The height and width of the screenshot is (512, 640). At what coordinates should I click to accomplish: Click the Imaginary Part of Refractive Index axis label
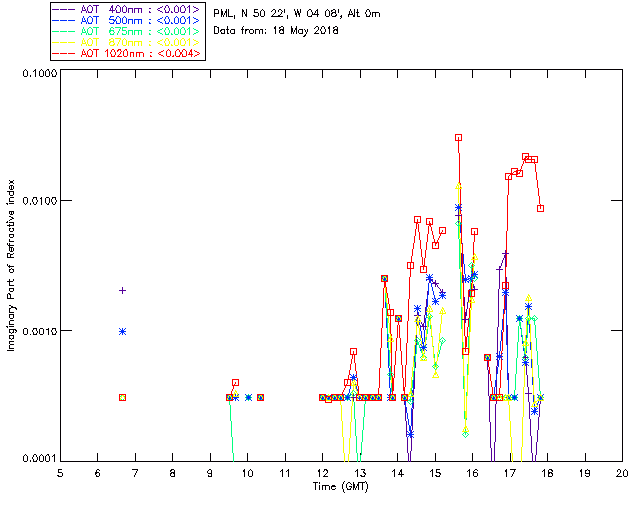(x=11, y=265)
